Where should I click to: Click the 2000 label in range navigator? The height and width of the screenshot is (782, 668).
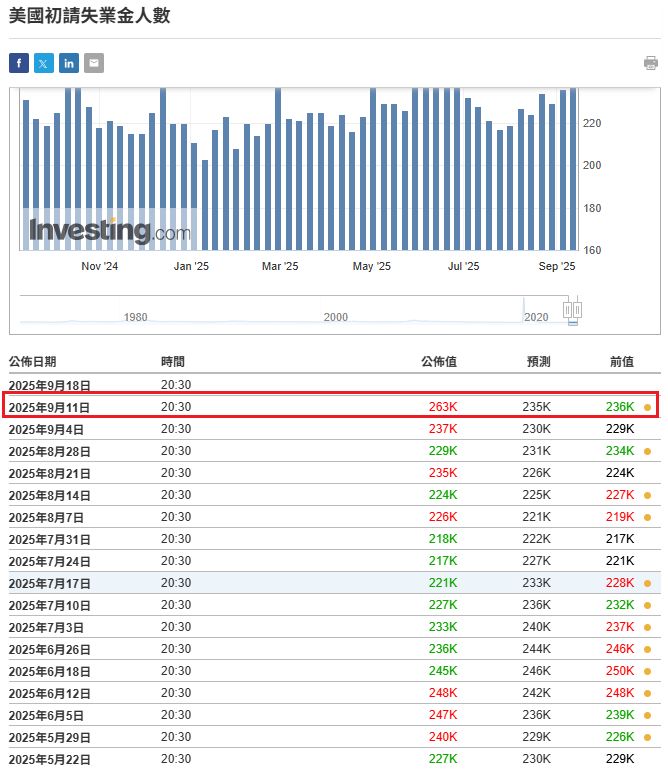pos(336,317)
